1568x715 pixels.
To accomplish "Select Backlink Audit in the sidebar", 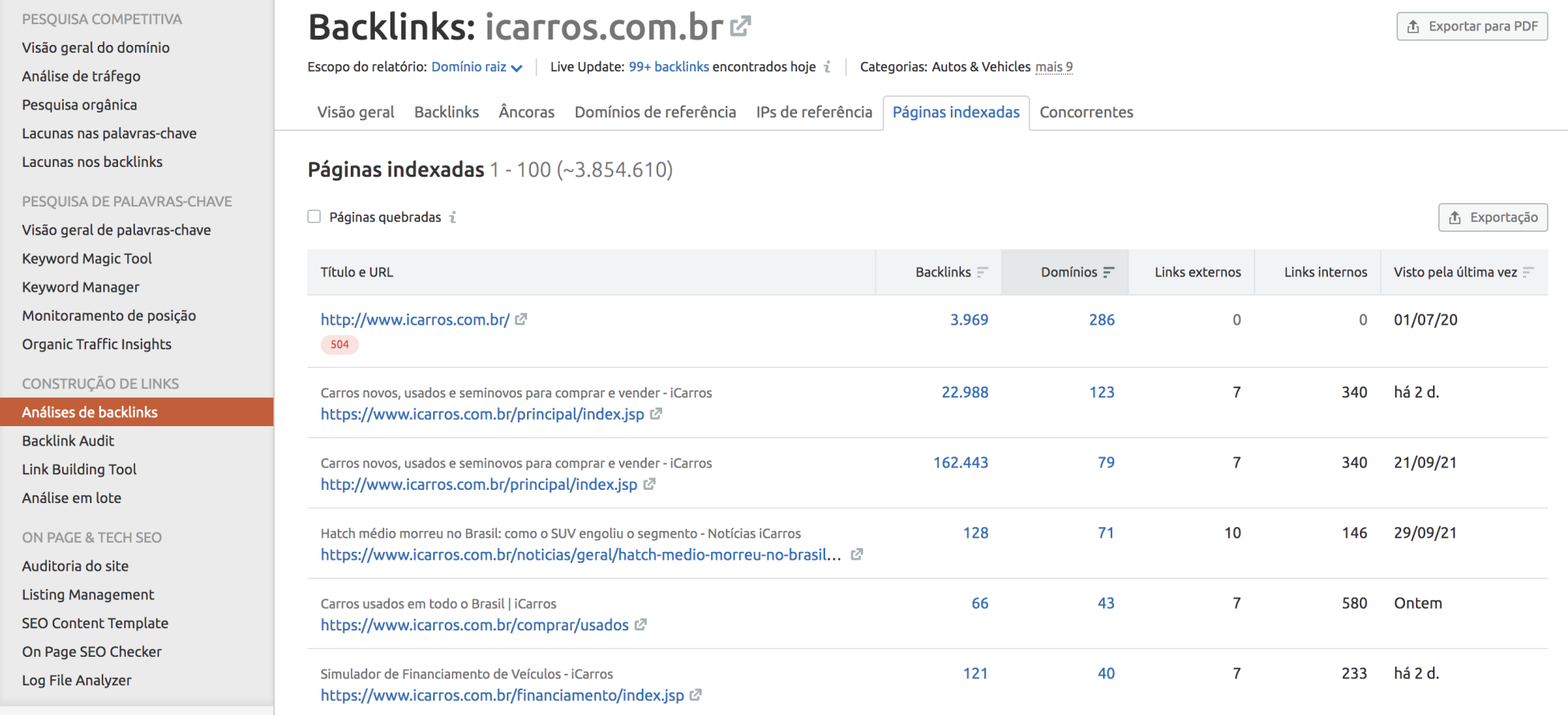I will (x=68, y=441).
